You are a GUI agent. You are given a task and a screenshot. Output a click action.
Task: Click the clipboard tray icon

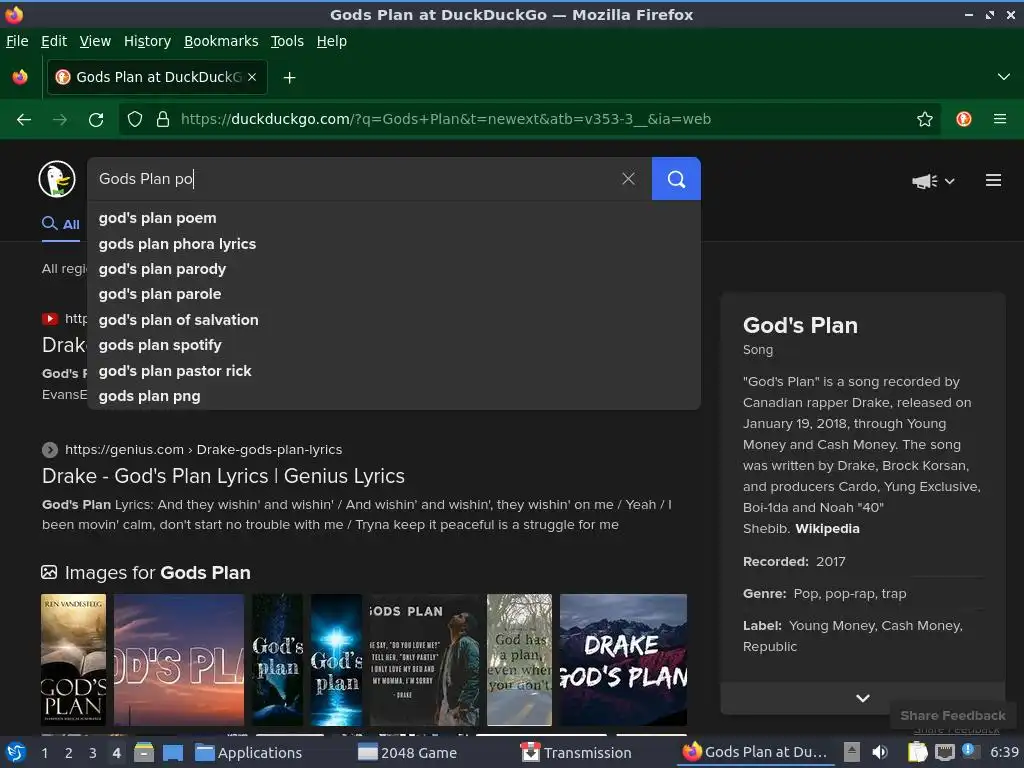point(917,752)
